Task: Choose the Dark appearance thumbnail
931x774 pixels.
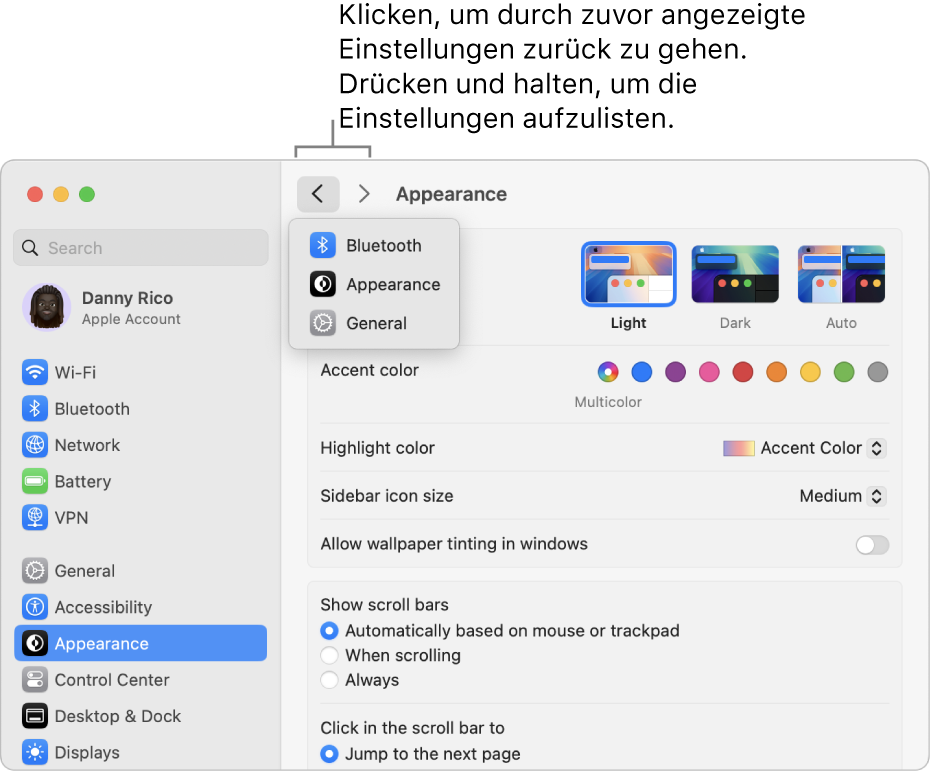Action: coord(735,274)
